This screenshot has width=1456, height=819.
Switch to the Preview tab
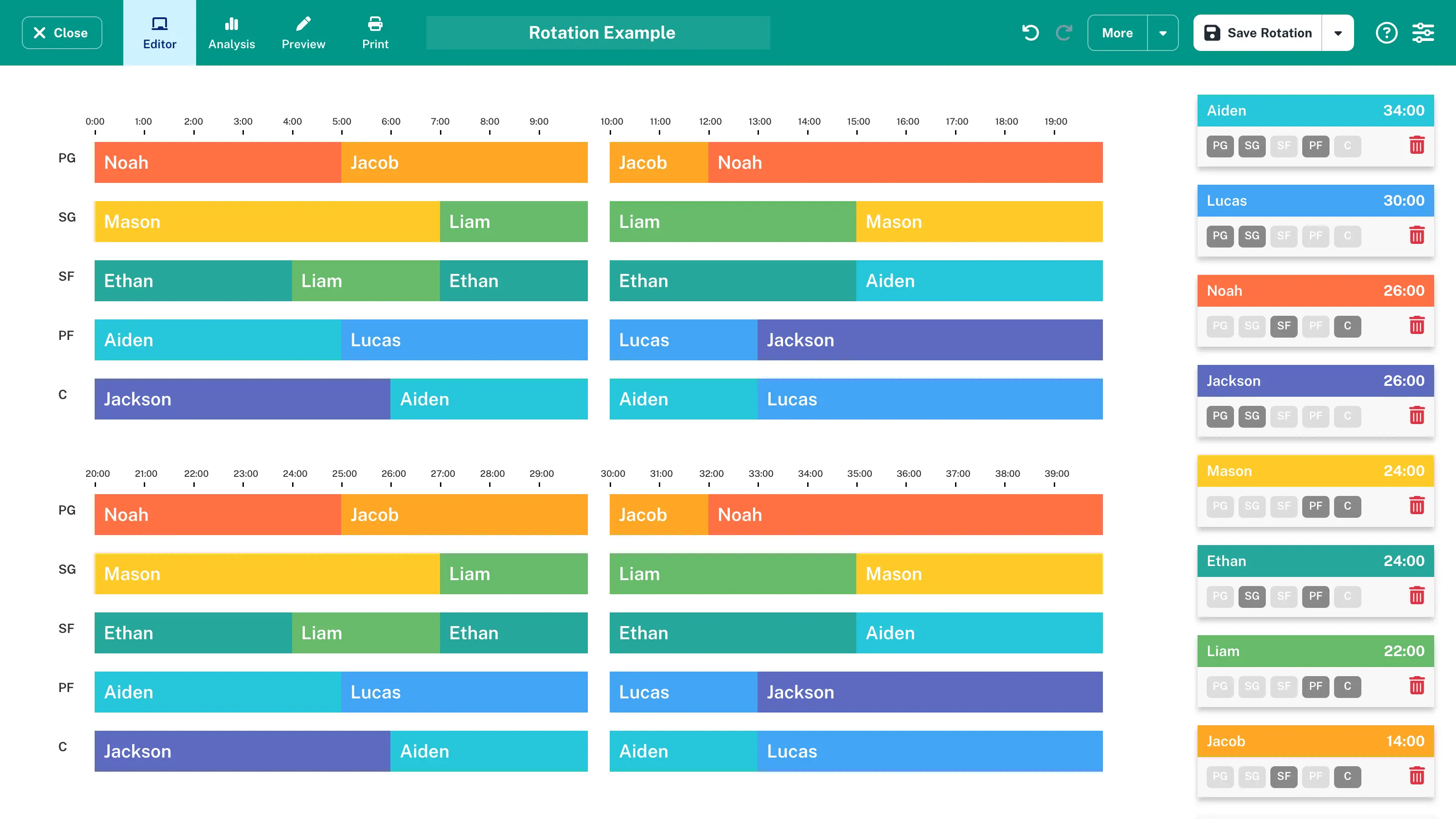303,33
